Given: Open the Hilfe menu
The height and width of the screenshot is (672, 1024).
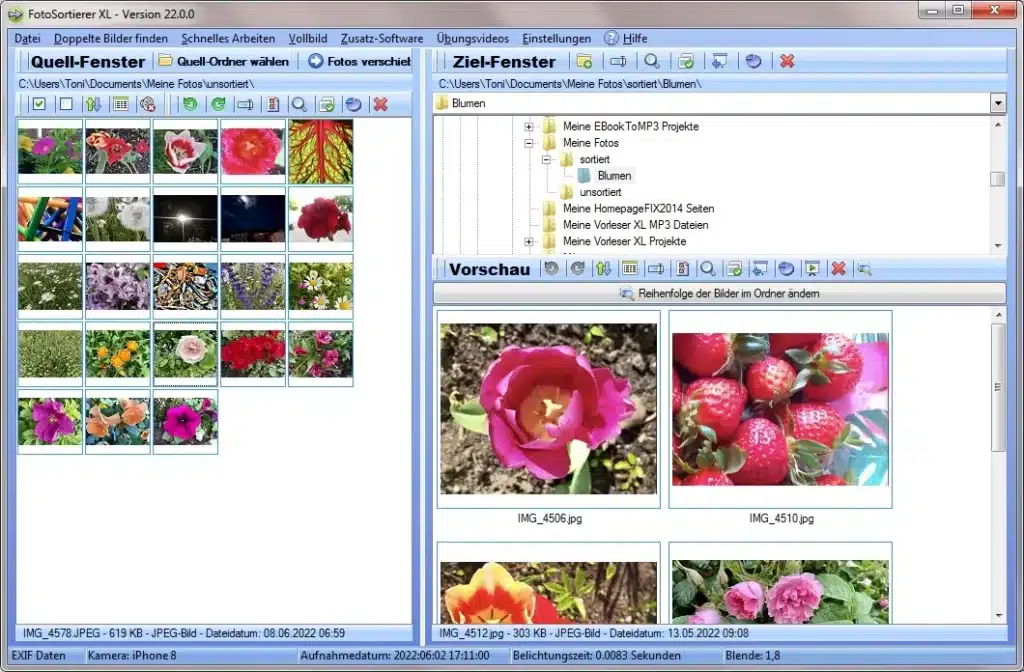Looking at the screenshot, I should pyautogui.click(x=626, y=39).
